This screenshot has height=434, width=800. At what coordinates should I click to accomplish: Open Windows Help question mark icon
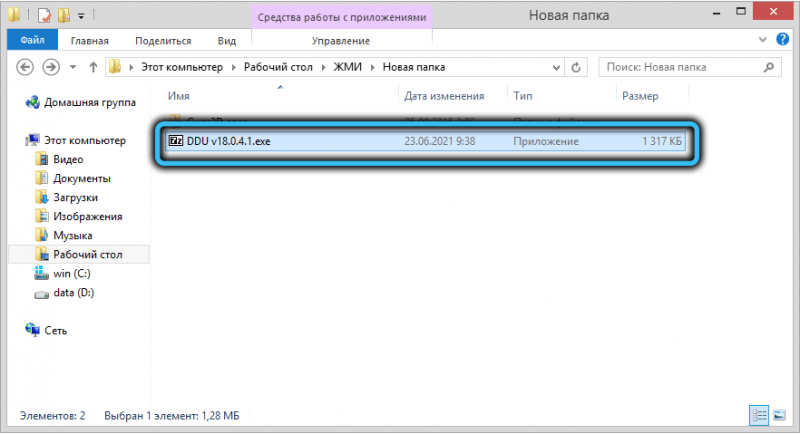(783, 39)
